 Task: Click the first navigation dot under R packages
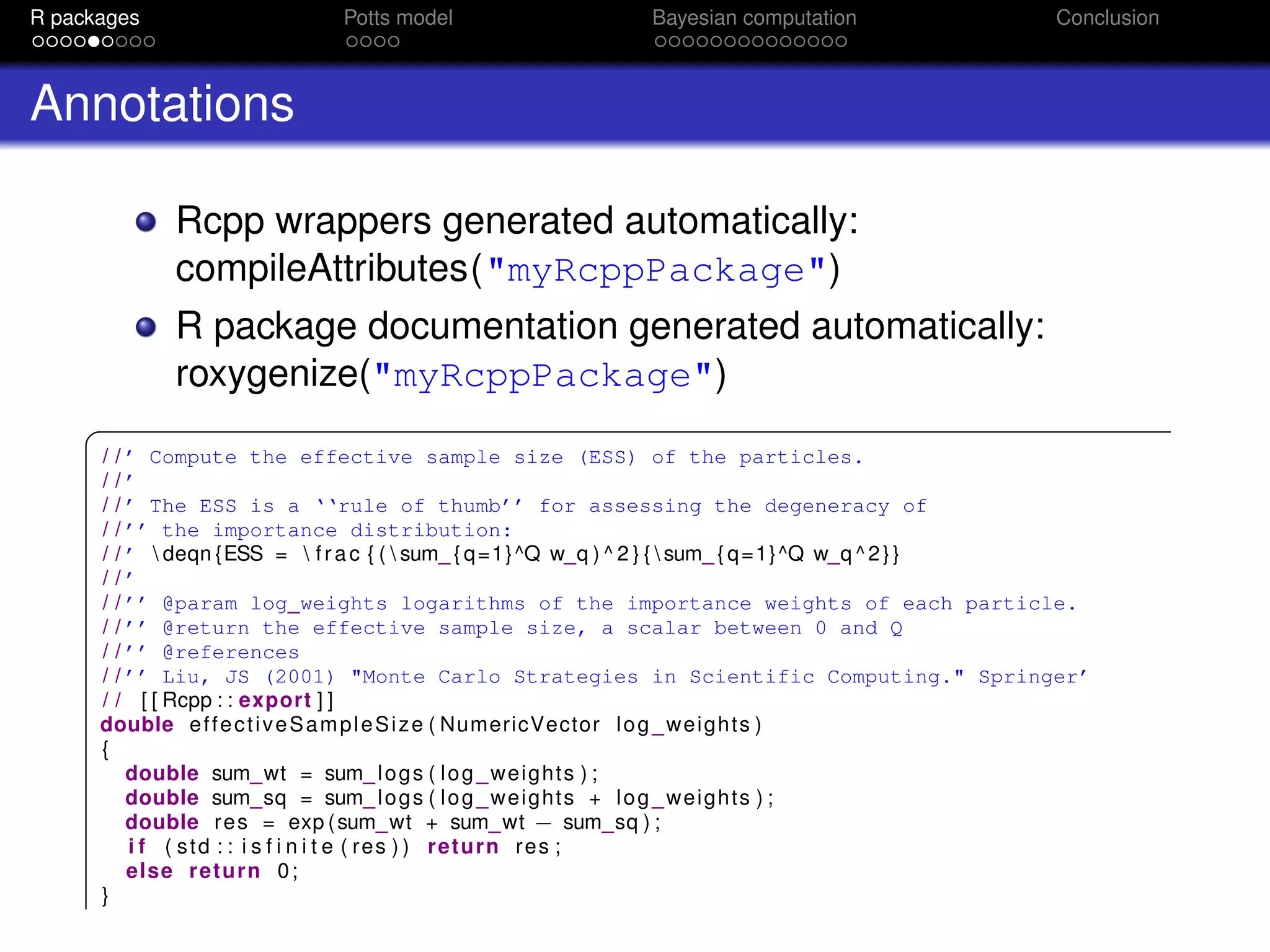click(x=38, y=42)
